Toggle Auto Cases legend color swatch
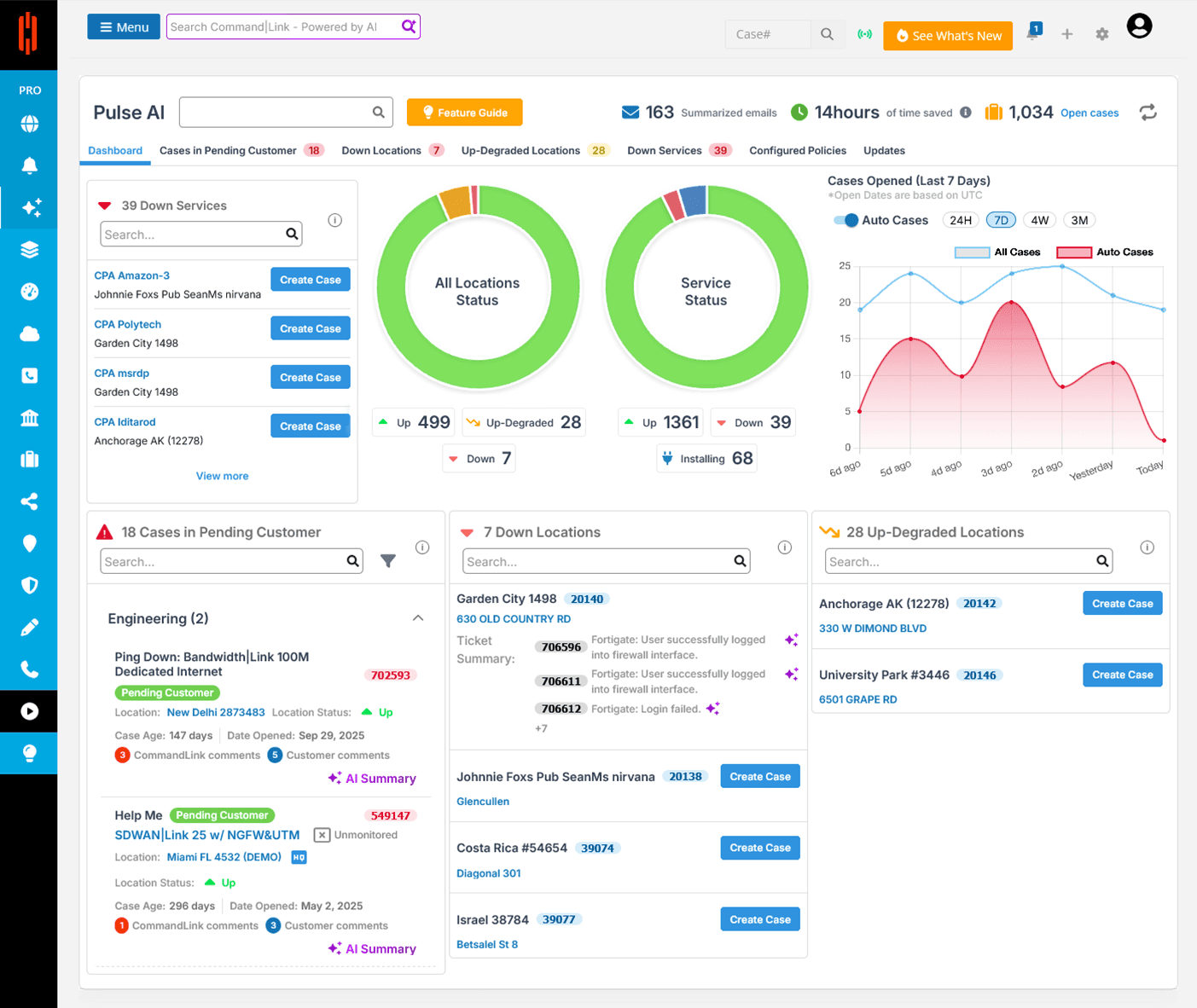This screenshot has width=1197, height=1008. [1074, 252]
